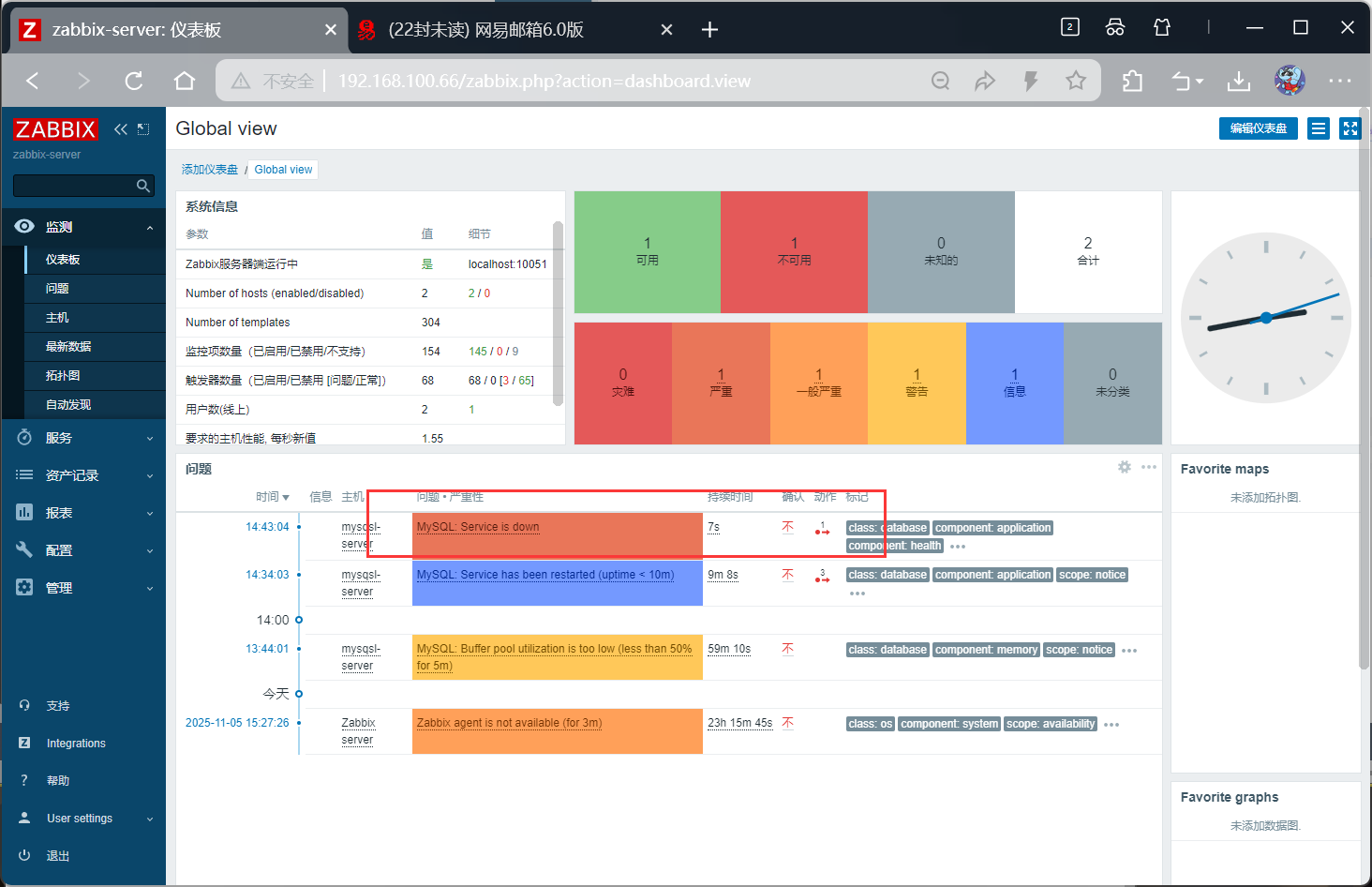Image resolution: width=1372 pixels, height=887 pixels.
Task: Click 添加仪表盘 breadcrumb link
Action: tap(210, 170)
